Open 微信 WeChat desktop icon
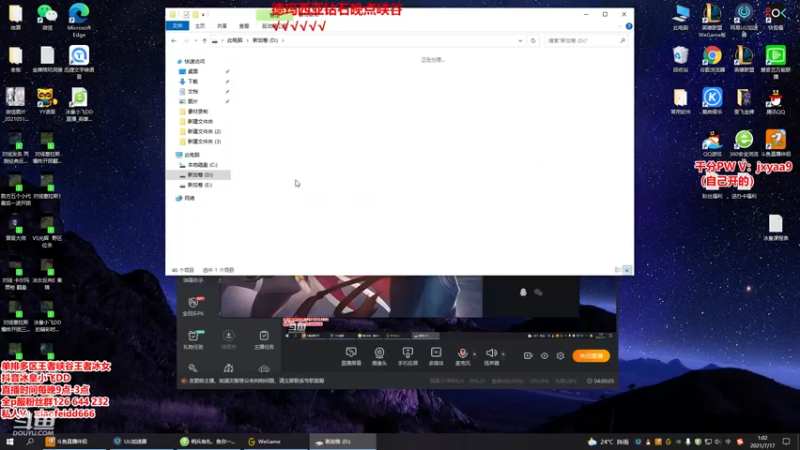 tap(47, 16)
